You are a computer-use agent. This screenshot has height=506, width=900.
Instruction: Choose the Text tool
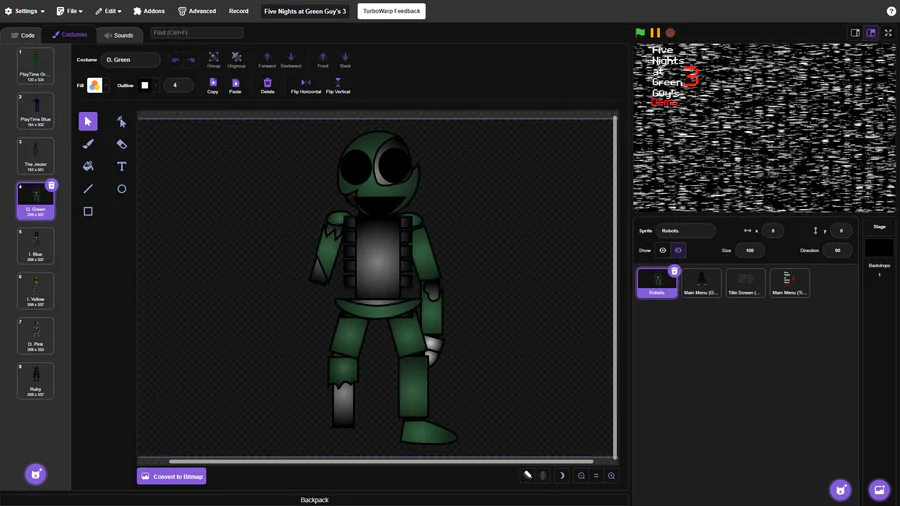click(121, 166)
